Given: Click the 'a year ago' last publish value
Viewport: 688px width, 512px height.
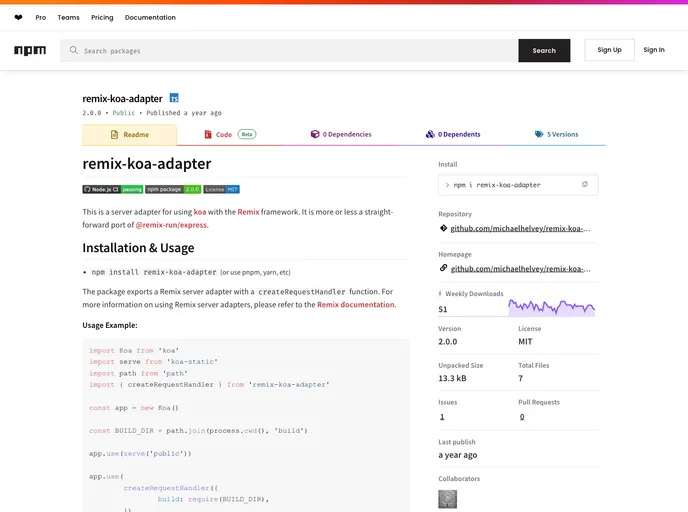Looking at the screenshot, I should coord(458,455).
